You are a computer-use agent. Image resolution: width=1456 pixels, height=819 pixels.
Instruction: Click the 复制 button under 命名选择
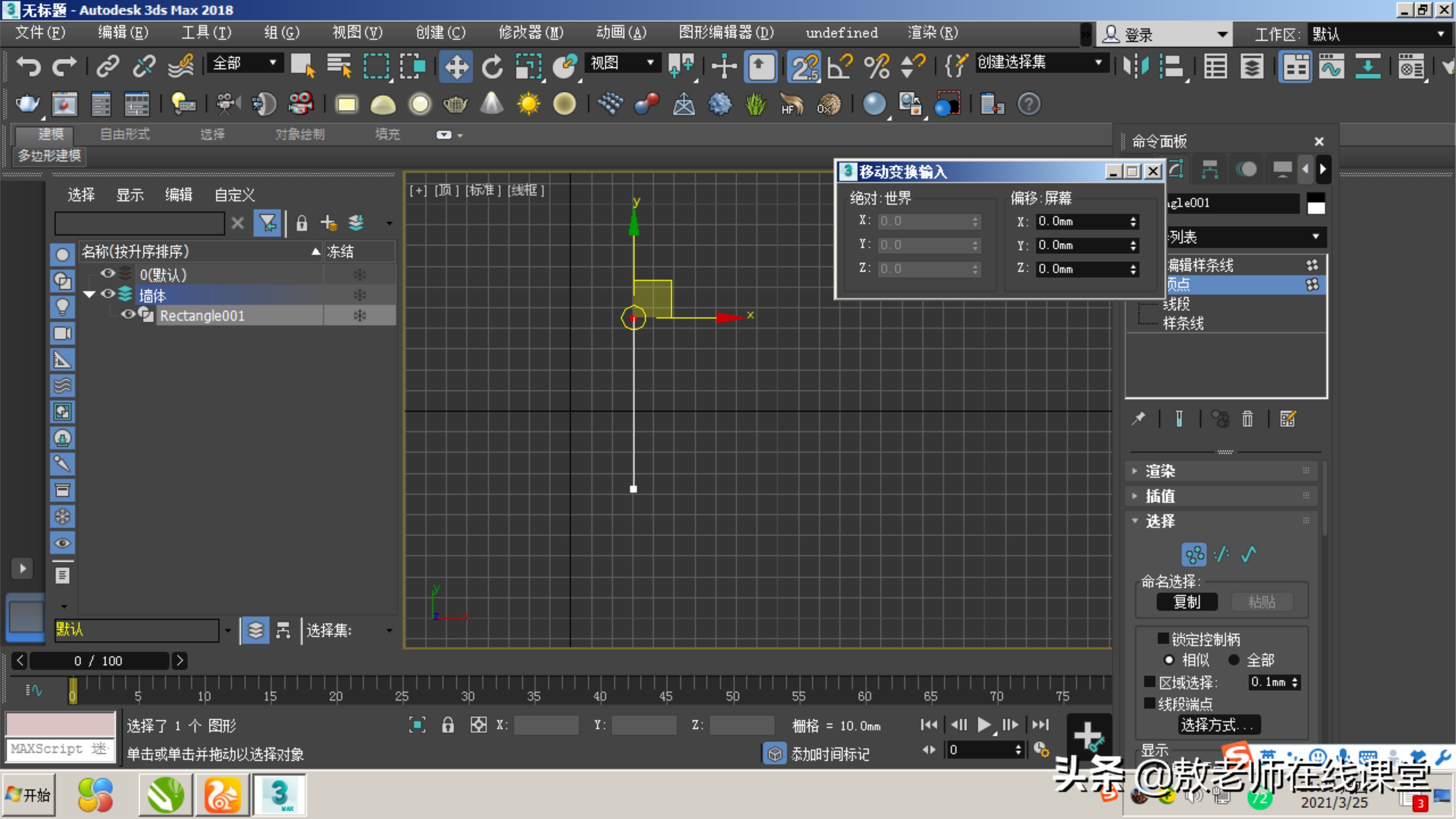[1187, 602]
